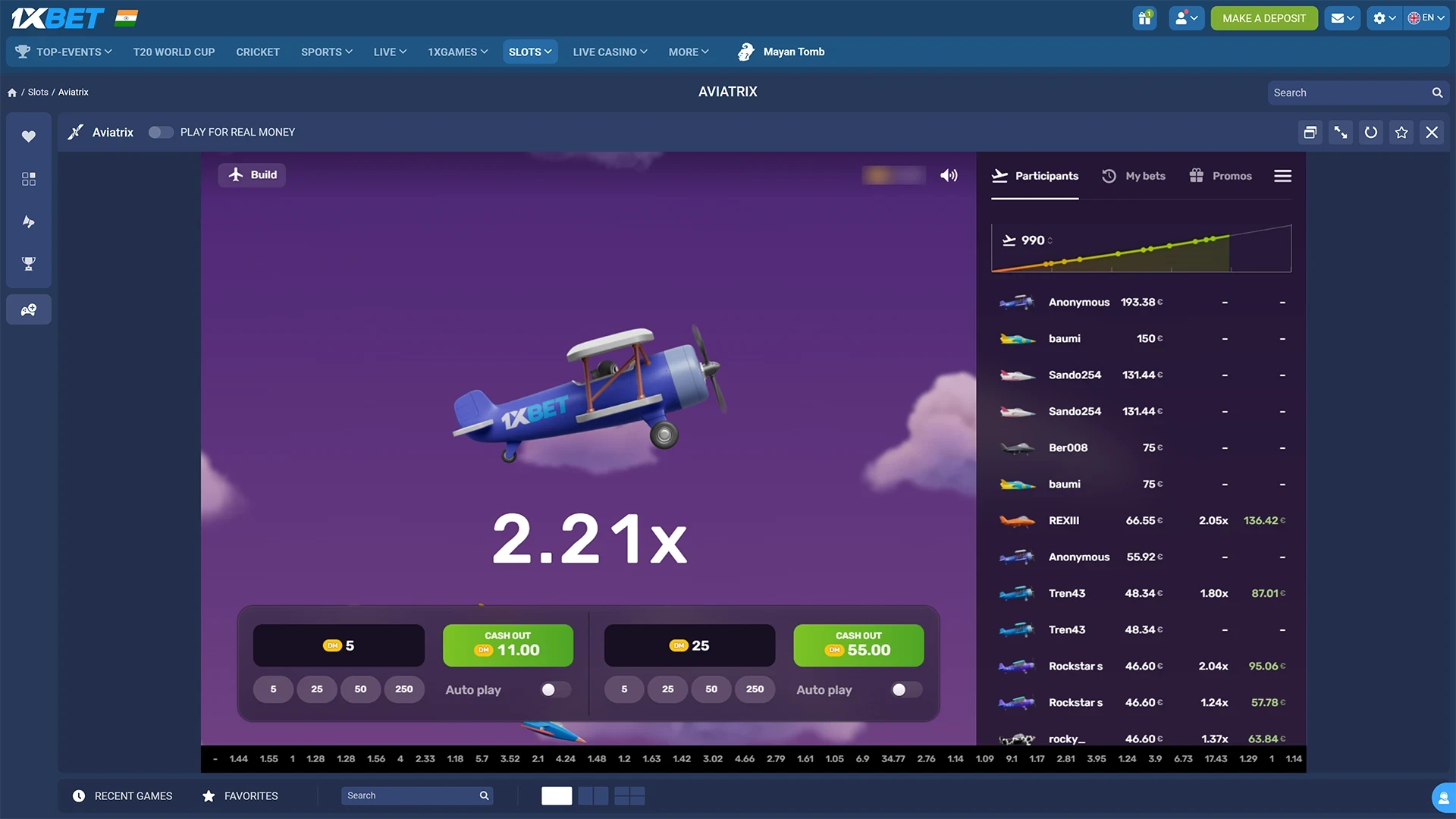Reload the game with the refresh icon

point(1370,132)
